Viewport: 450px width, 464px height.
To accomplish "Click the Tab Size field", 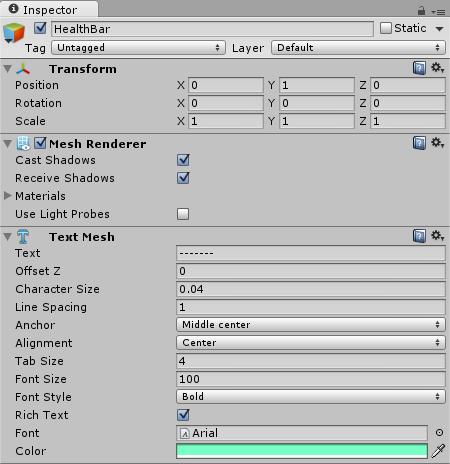I will [x=311, y=361].
